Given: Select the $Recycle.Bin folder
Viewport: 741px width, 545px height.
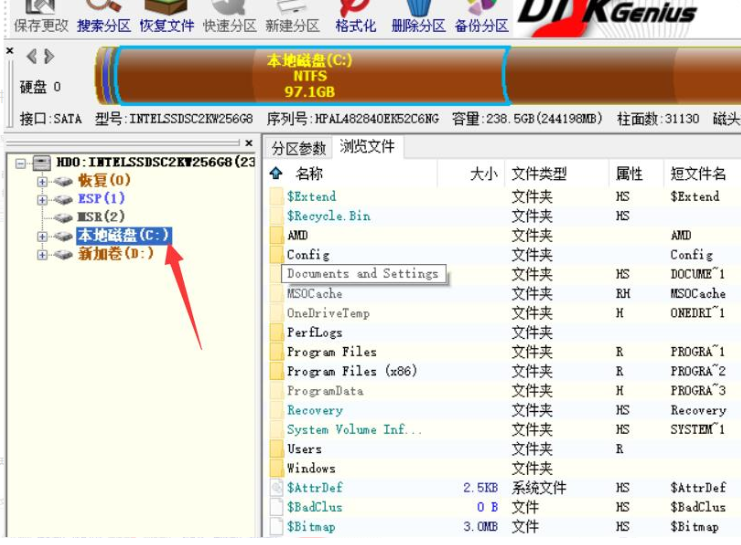Looking at the screenshot, I should [x=329, y=216].
